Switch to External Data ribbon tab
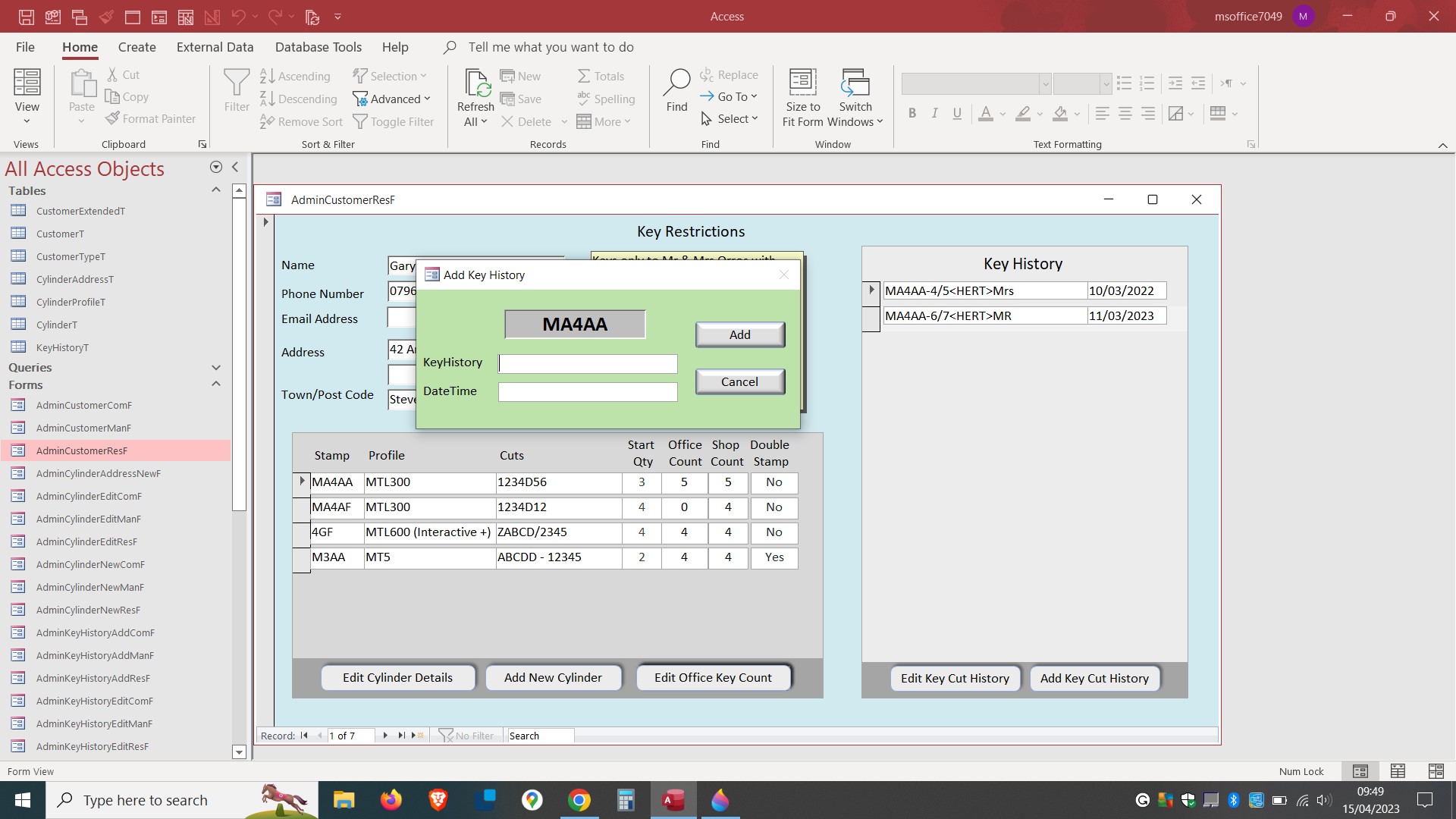The height and width of the screenshot is (819, 1456). click(x=215, y=47)
